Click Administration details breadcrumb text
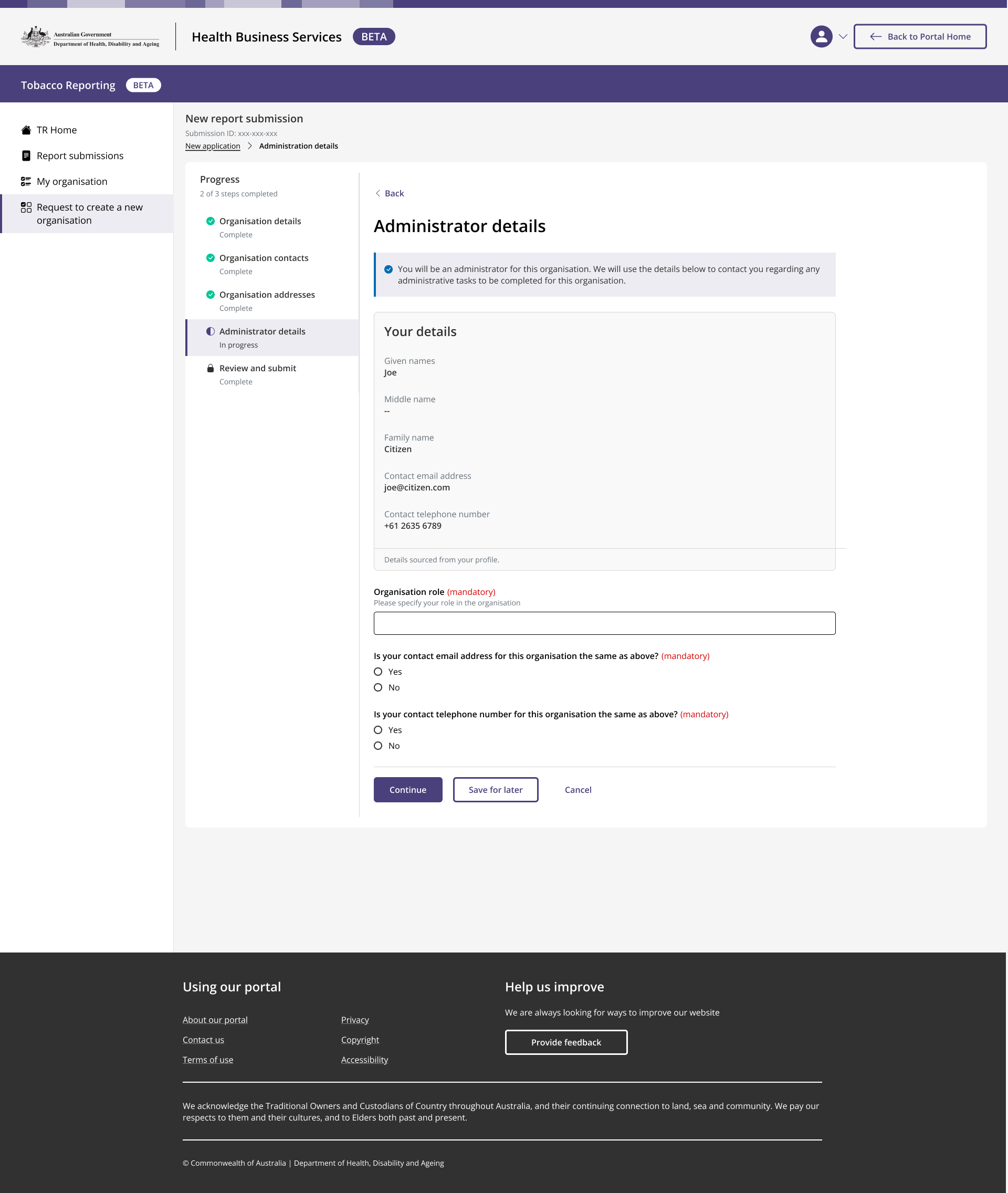Viewport: 1008px width, 1193px height. click(298, 146)
